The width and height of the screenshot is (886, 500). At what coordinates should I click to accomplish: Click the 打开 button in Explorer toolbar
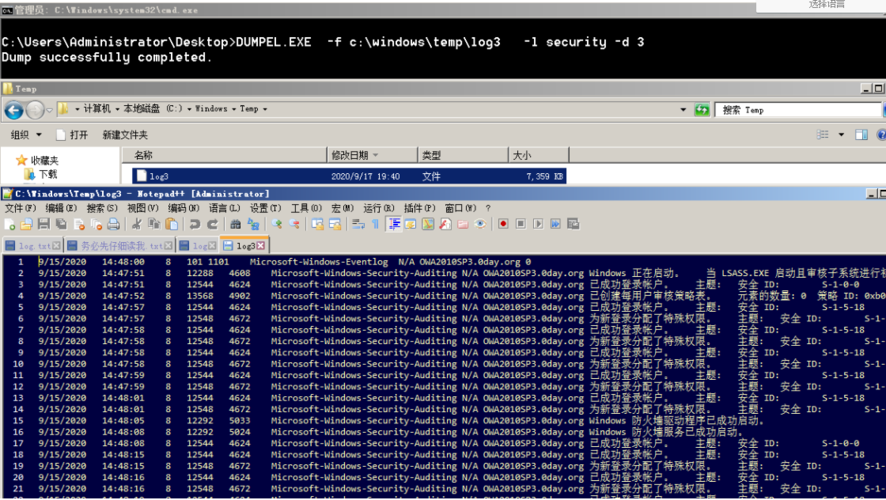click(x=72, y=135)
